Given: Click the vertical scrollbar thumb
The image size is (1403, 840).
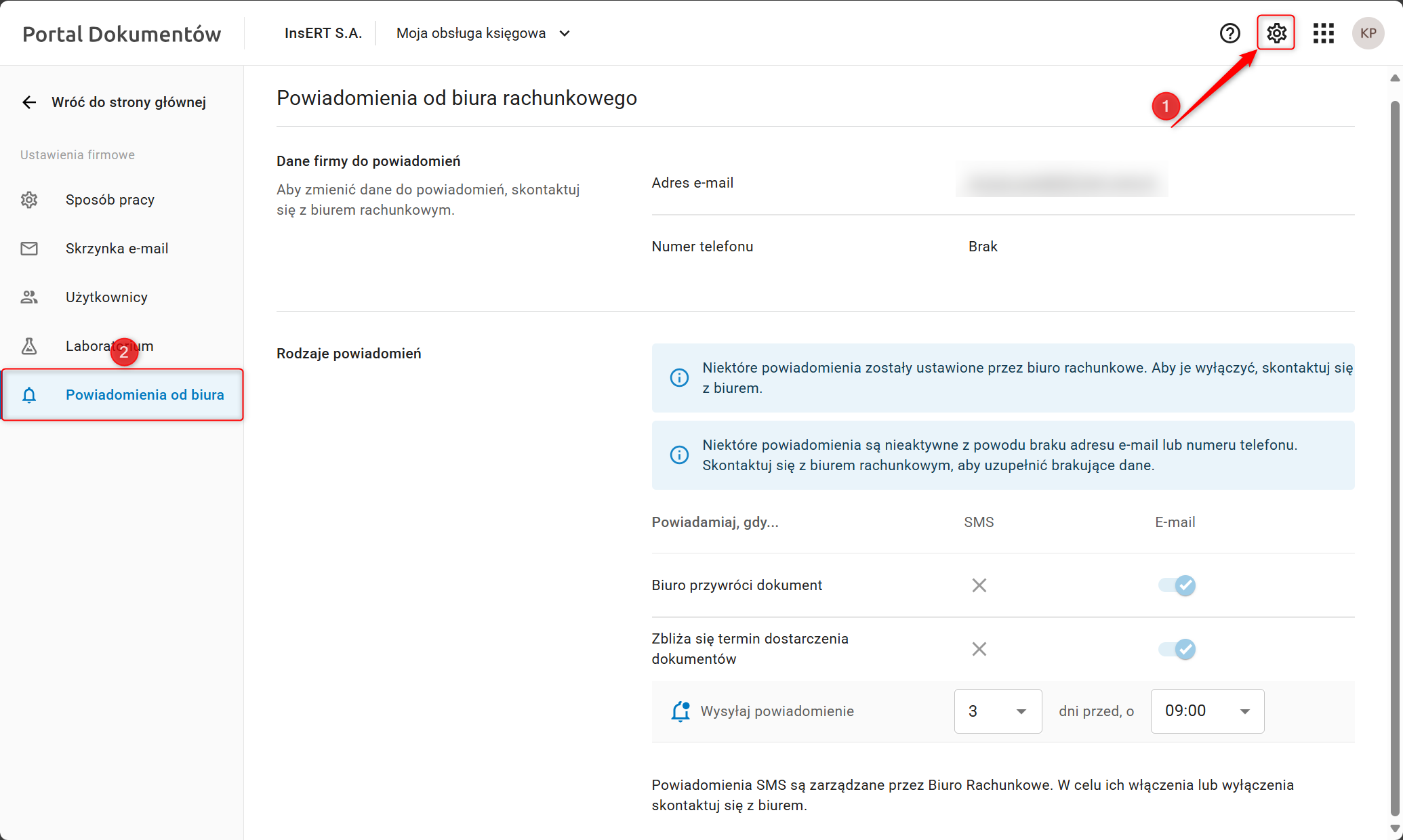Looking at the screenshot, I should click(x=1395, y=458).
